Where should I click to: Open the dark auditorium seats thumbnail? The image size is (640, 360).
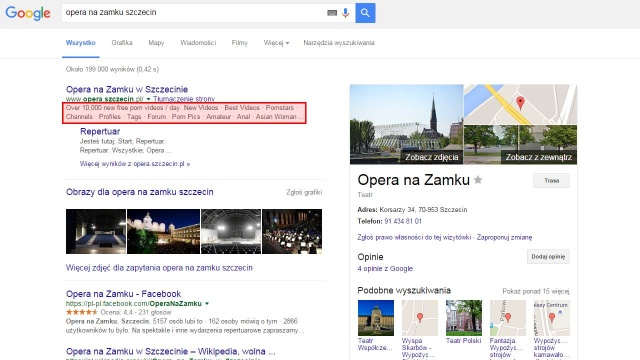[96, 231]
